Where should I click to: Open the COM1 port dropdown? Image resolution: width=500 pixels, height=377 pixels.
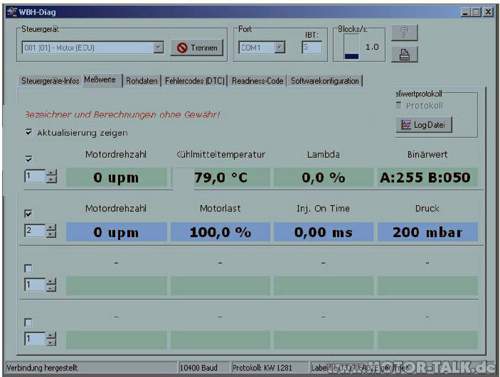click(279, 47)
